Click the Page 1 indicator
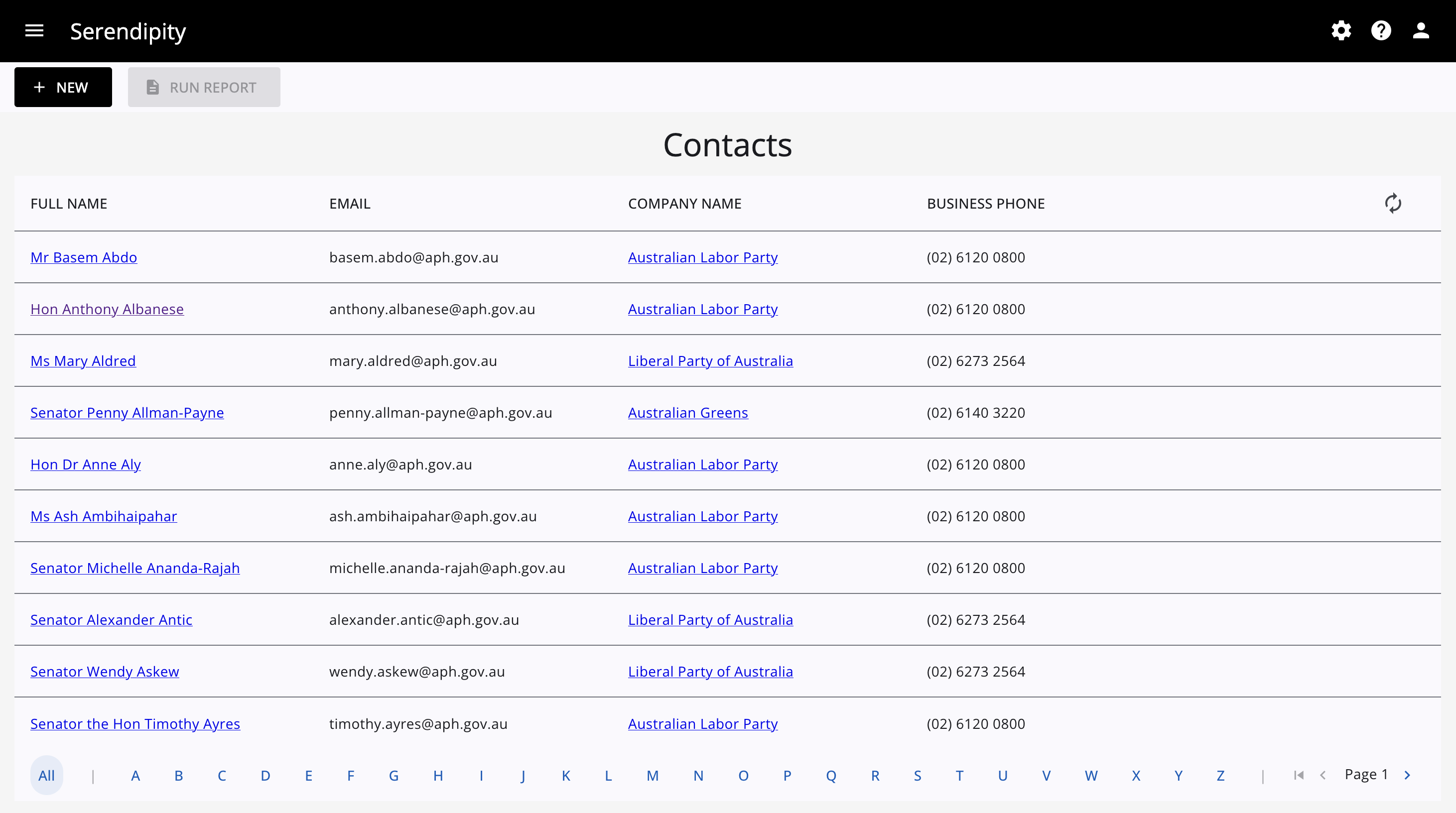The height and width of the screenshot is (813, 1456). coord(1366,774)
